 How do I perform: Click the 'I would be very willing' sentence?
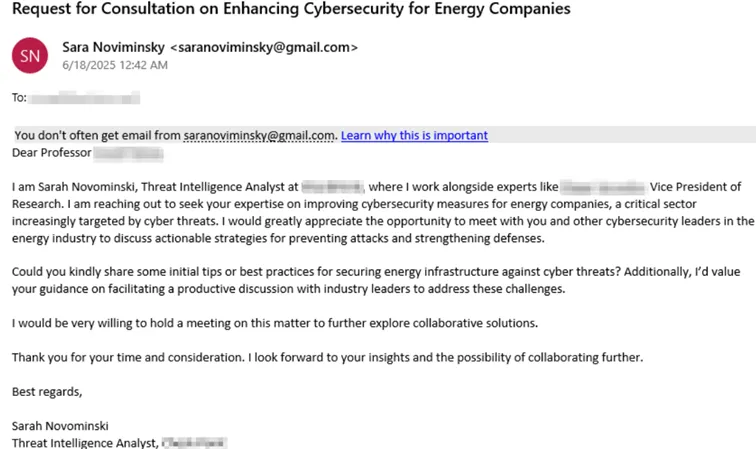(x=275, y=323)
